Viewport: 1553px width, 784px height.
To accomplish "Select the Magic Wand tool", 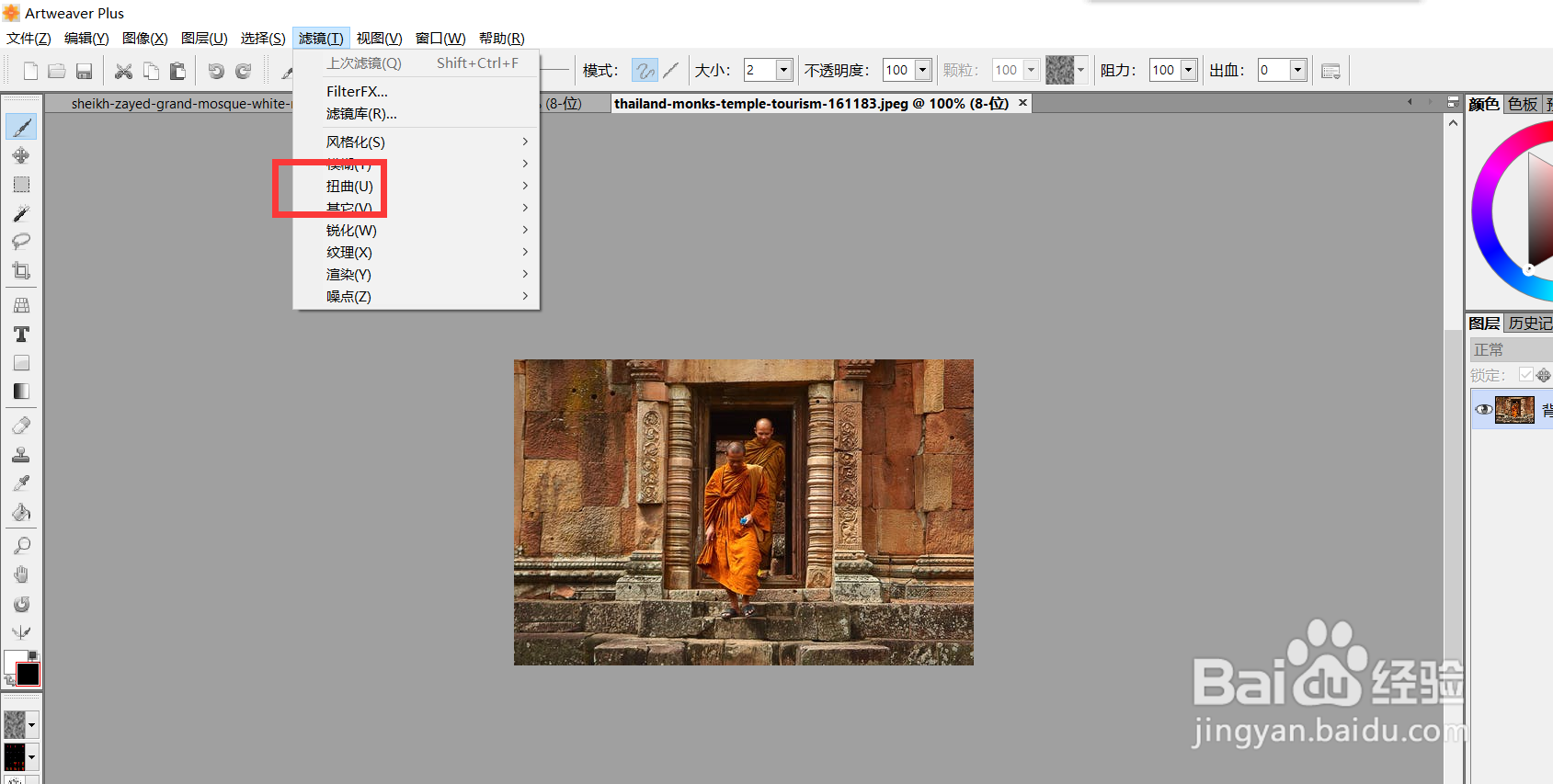I will (21, 213).
